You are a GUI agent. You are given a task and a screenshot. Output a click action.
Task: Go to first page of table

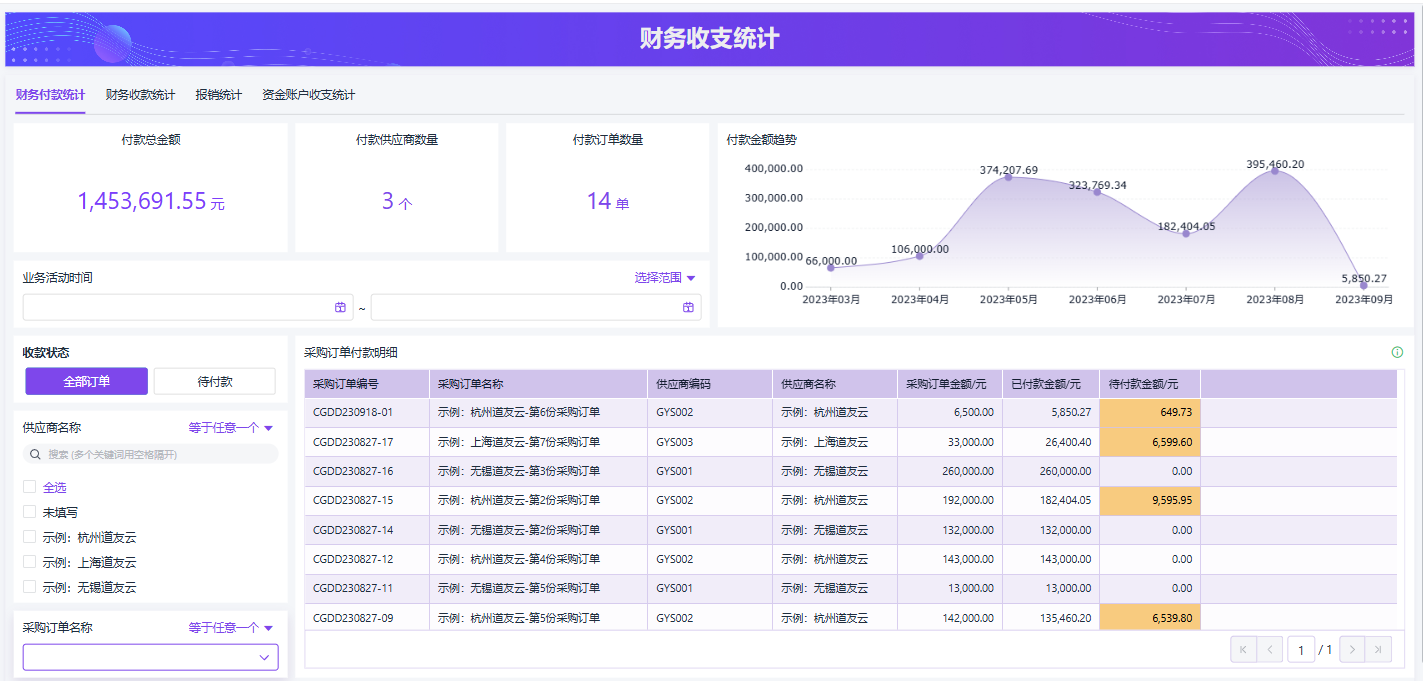coord(1242,649)
